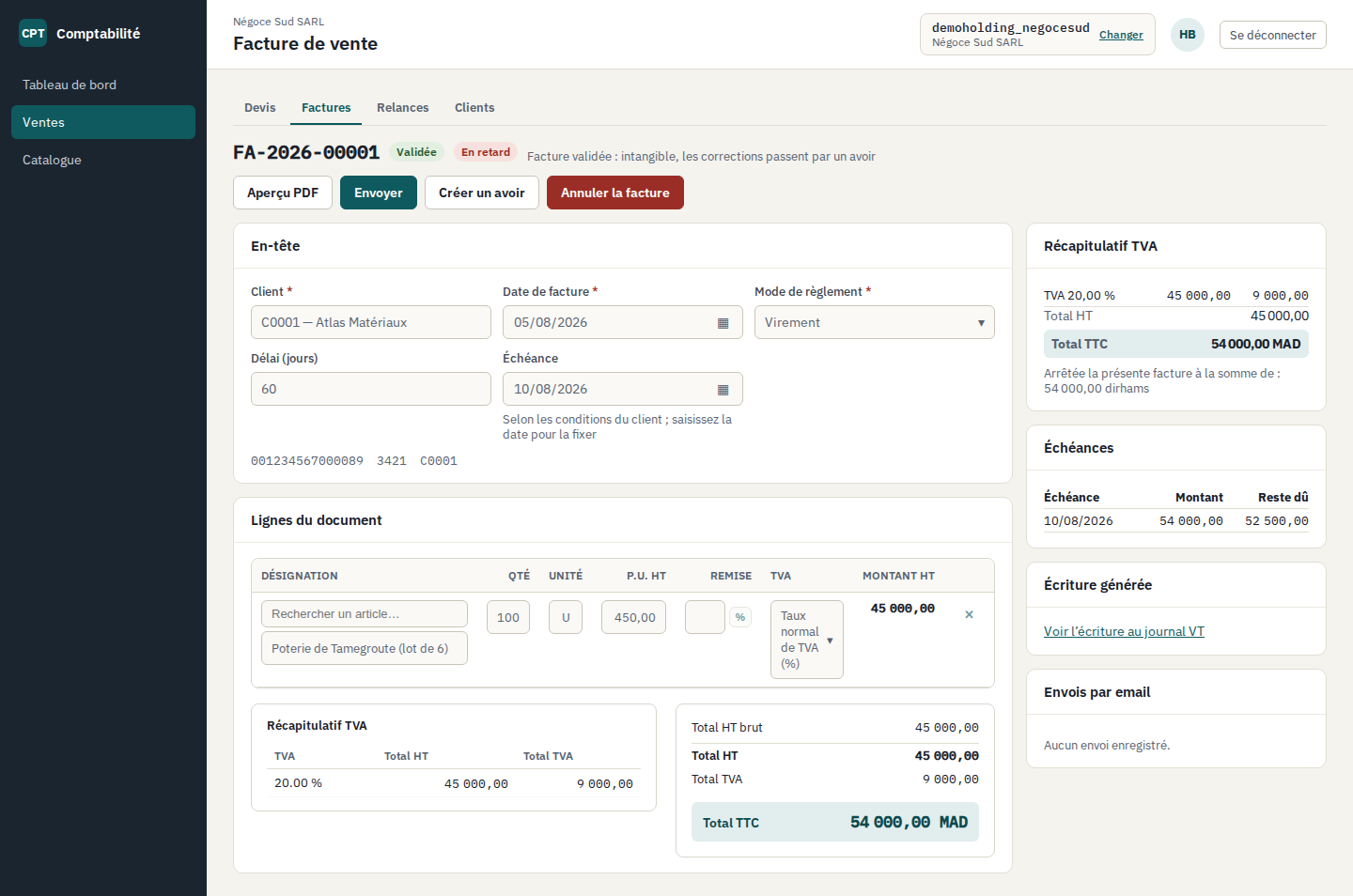Toggle the percent remise unit button

(740, 617)
